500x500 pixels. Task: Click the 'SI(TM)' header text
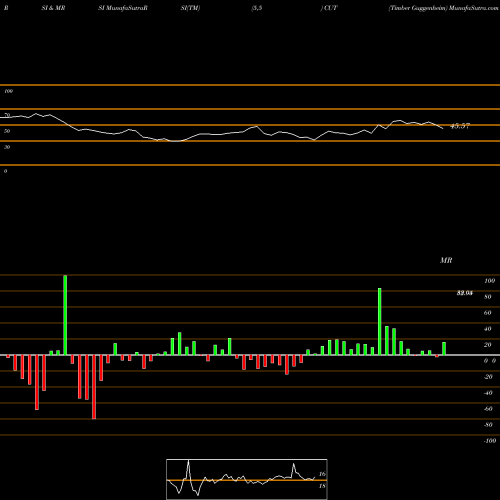point(190,8)
